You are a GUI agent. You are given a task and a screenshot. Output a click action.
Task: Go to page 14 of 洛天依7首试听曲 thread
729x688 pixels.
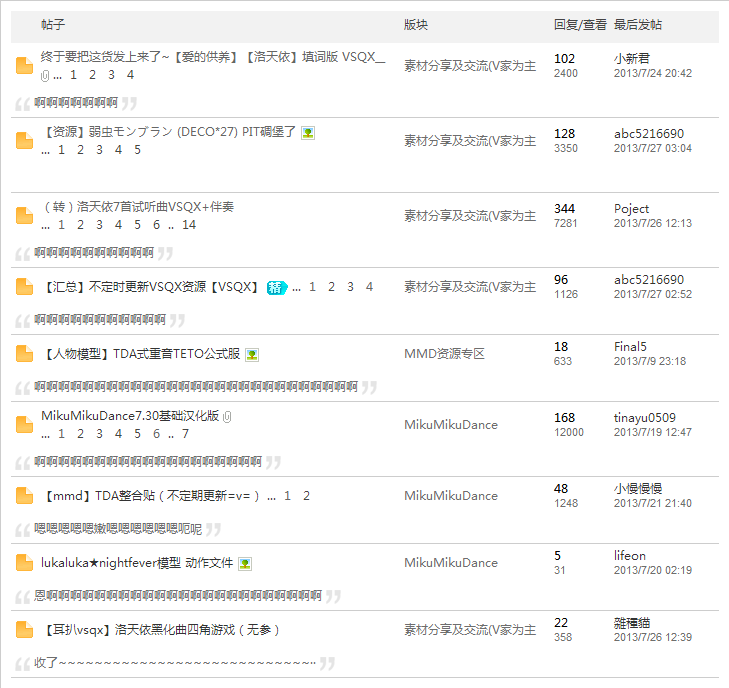tap(189, 225)
